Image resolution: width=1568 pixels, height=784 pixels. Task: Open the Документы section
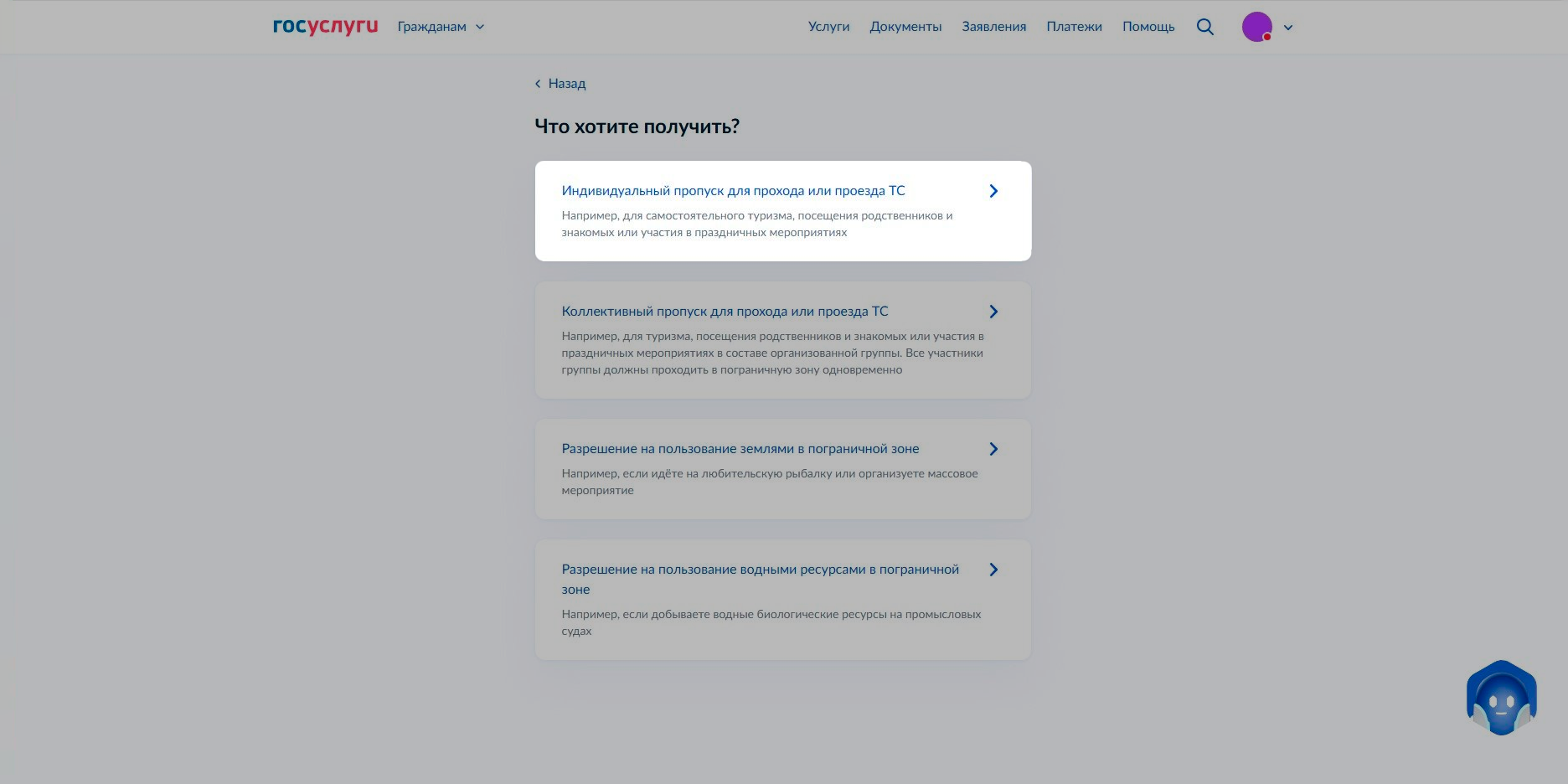coord(905,27)
